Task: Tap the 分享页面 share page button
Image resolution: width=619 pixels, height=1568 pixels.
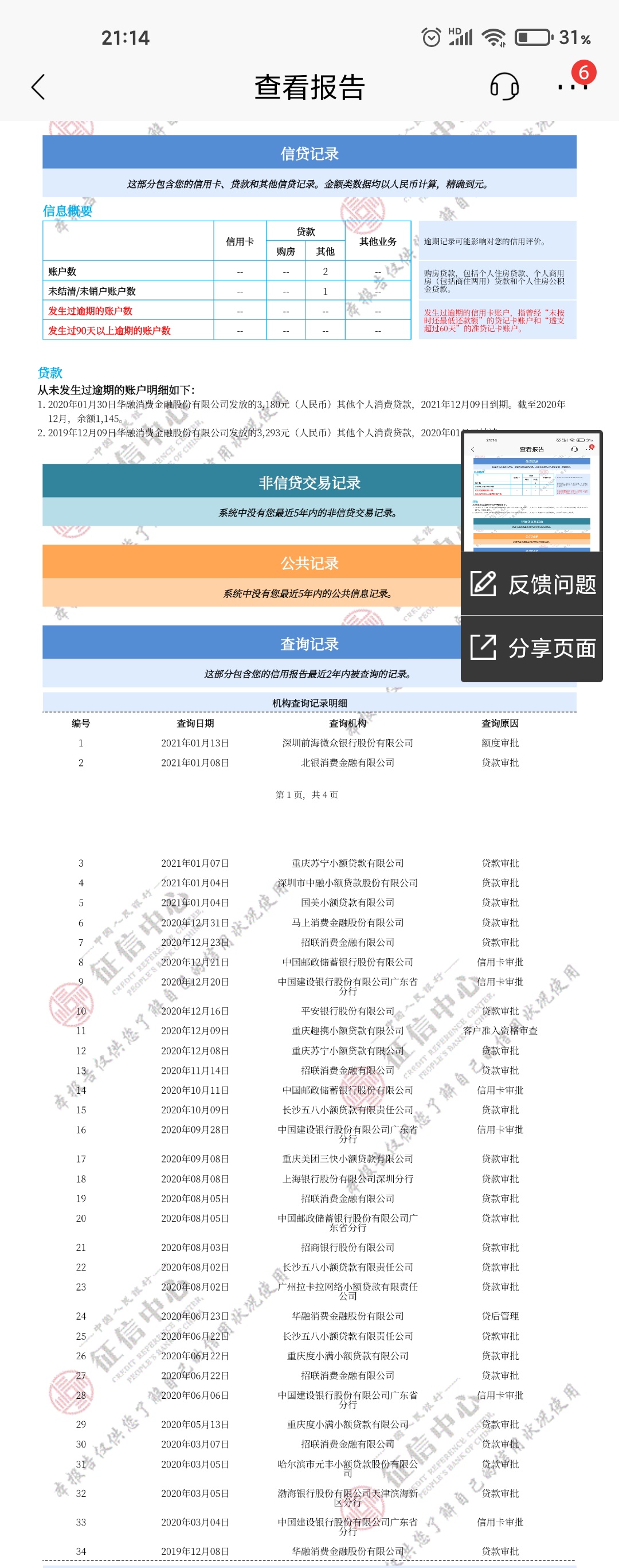Action: coord(532,648)
